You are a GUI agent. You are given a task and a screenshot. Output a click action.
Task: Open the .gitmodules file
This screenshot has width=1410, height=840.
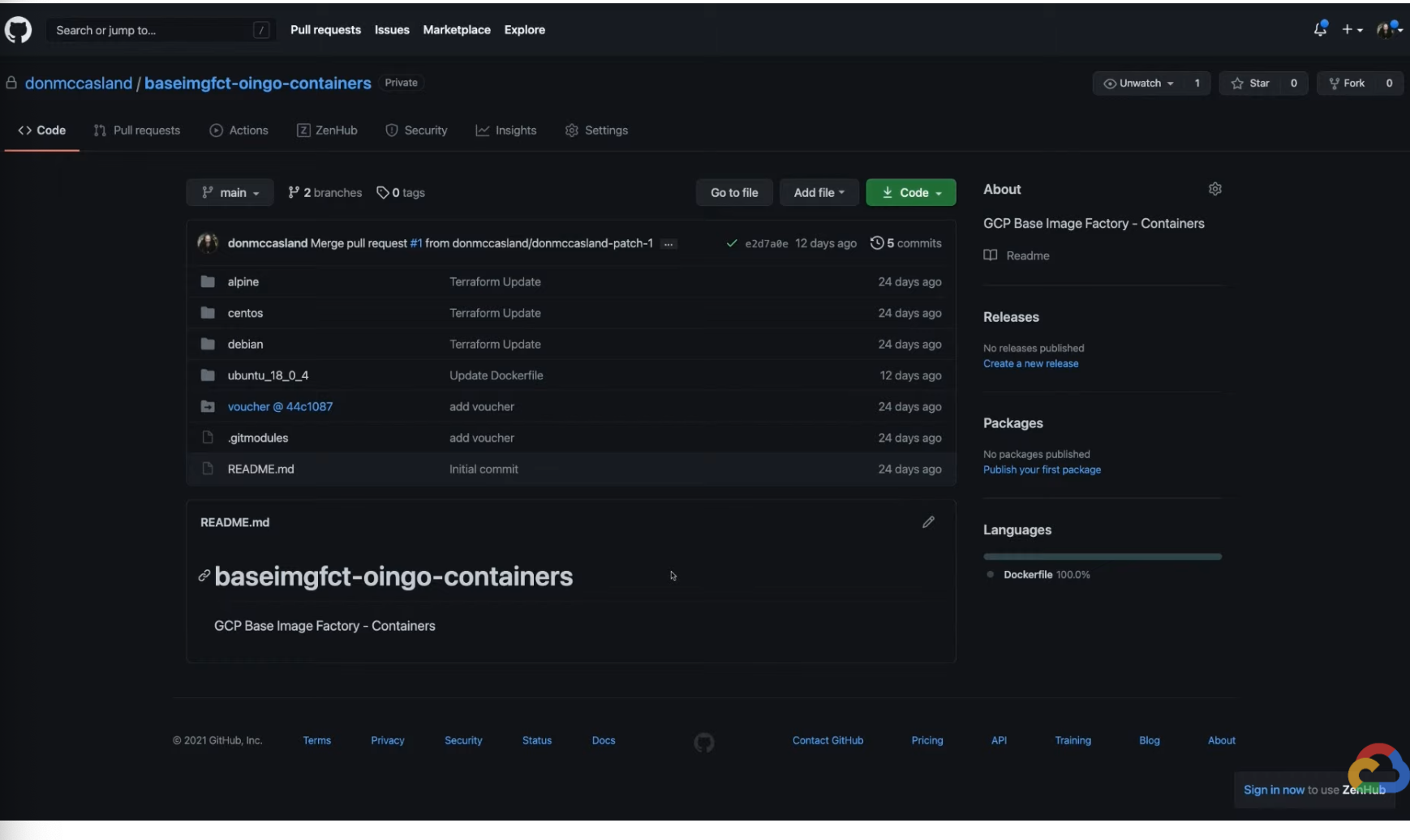coord(258,438)
